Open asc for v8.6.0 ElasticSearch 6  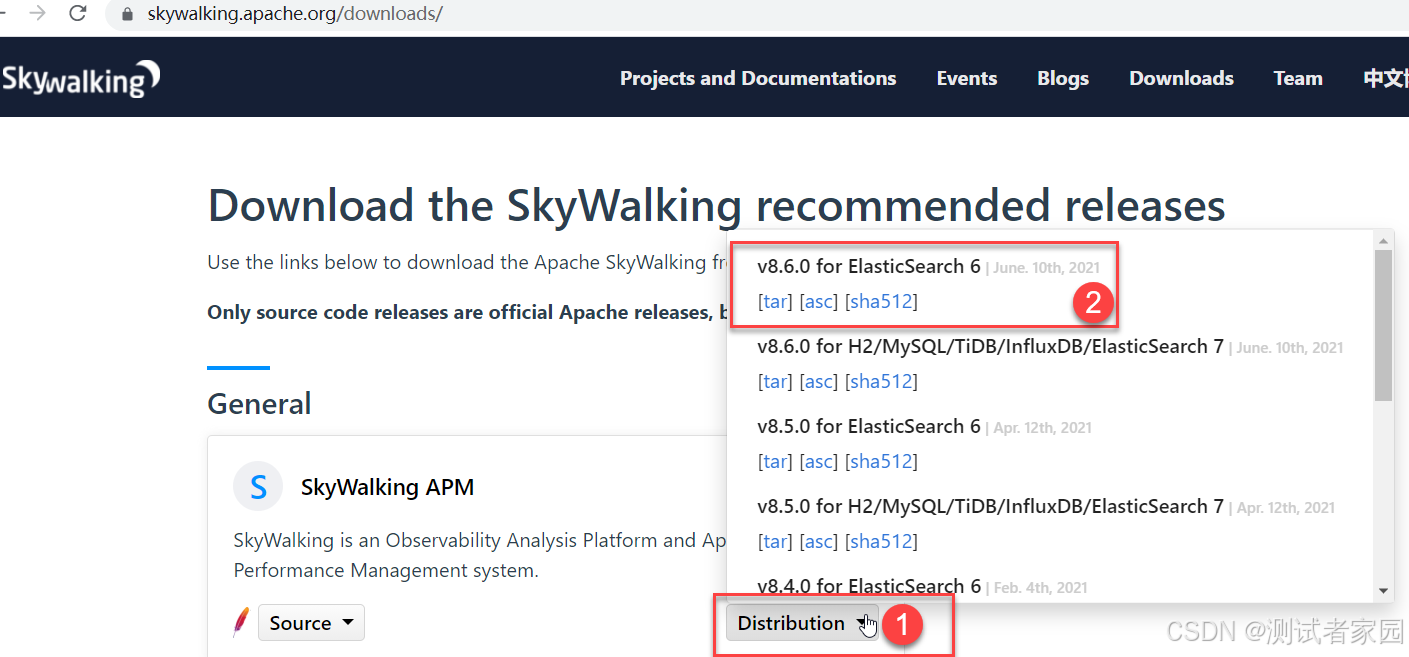click(819, 301)
